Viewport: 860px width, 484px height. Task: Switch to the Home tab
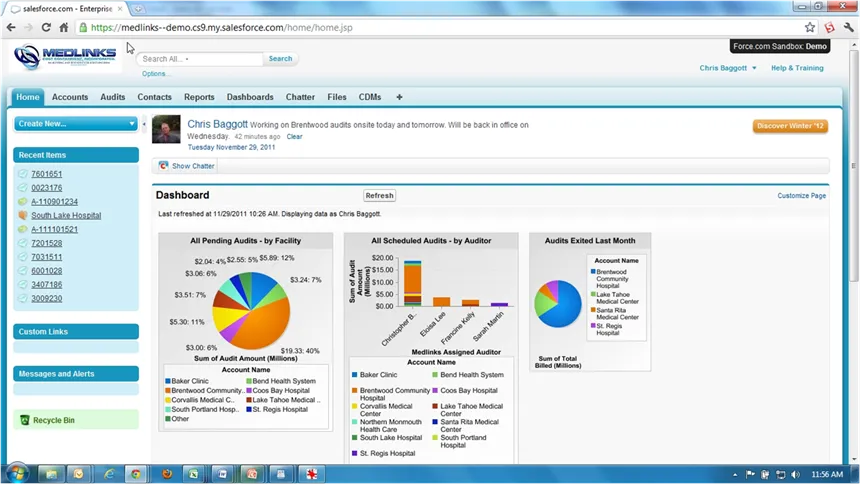pos(27,97)
